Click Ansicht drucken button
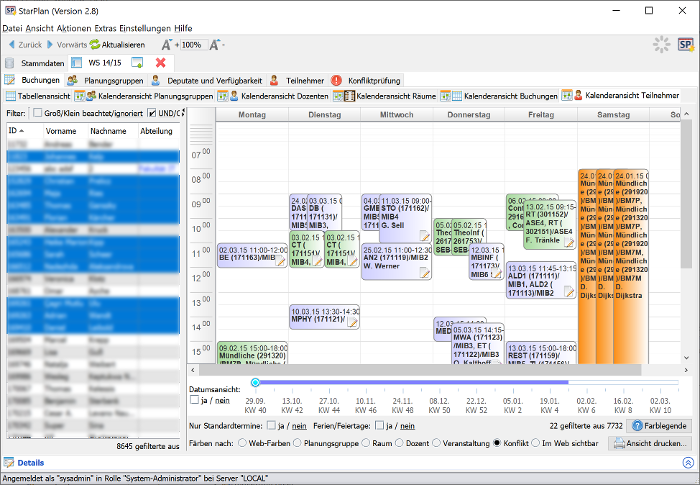This screenshot has width=700, height=485. pos(650,443)
